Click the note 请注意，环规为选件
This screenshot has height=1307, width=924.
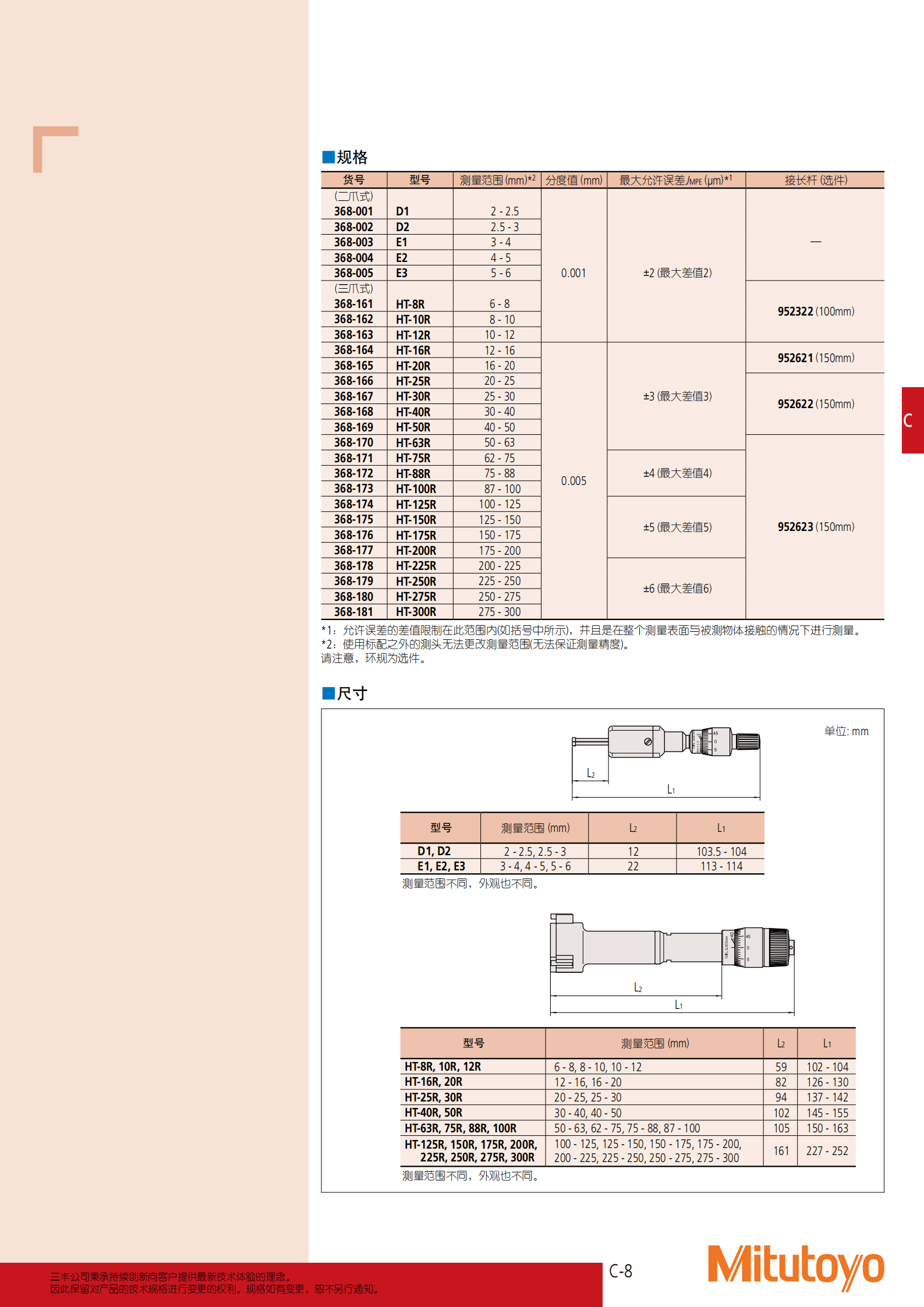374,658
